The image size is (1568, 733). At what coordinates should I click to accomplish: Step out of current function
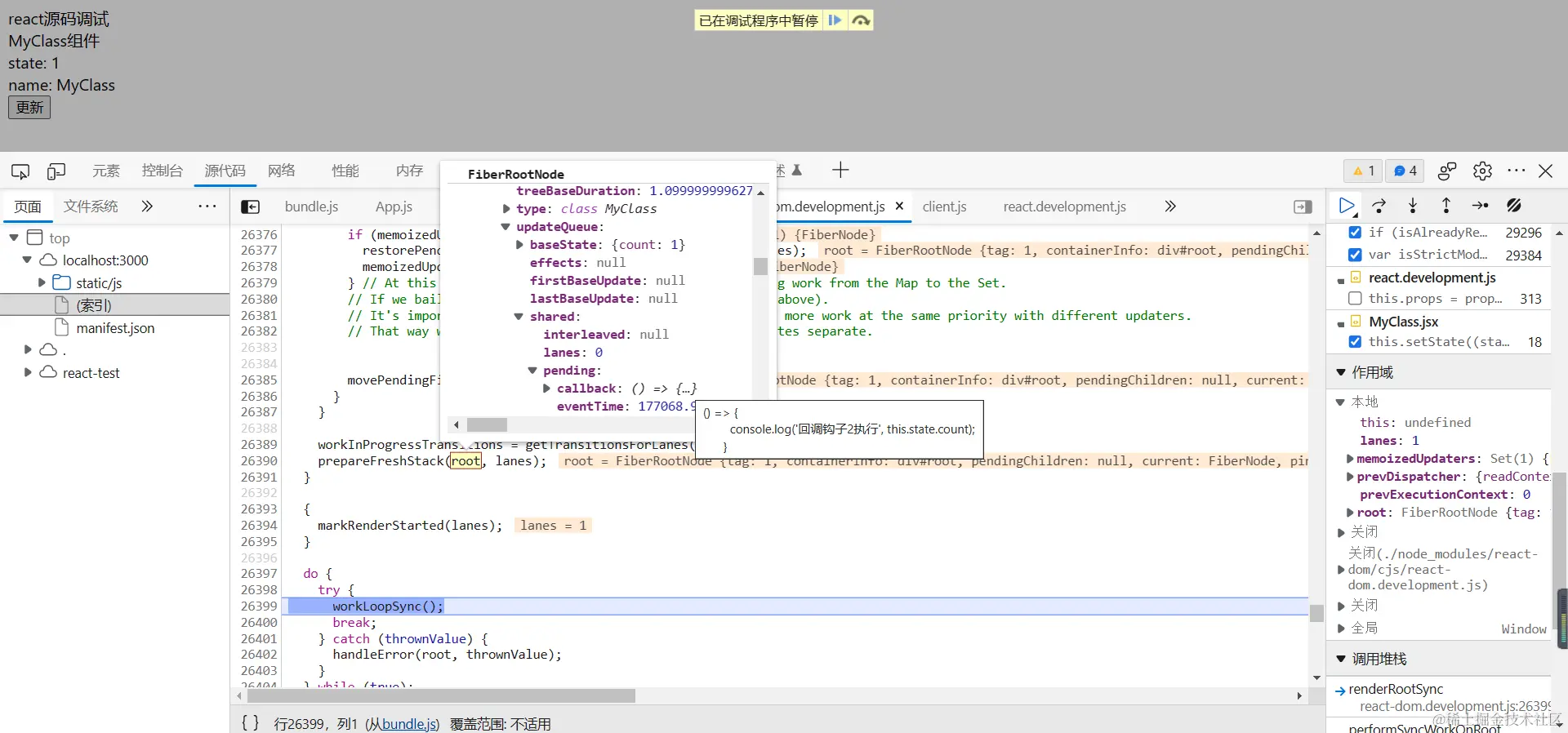coord(1446,206)
